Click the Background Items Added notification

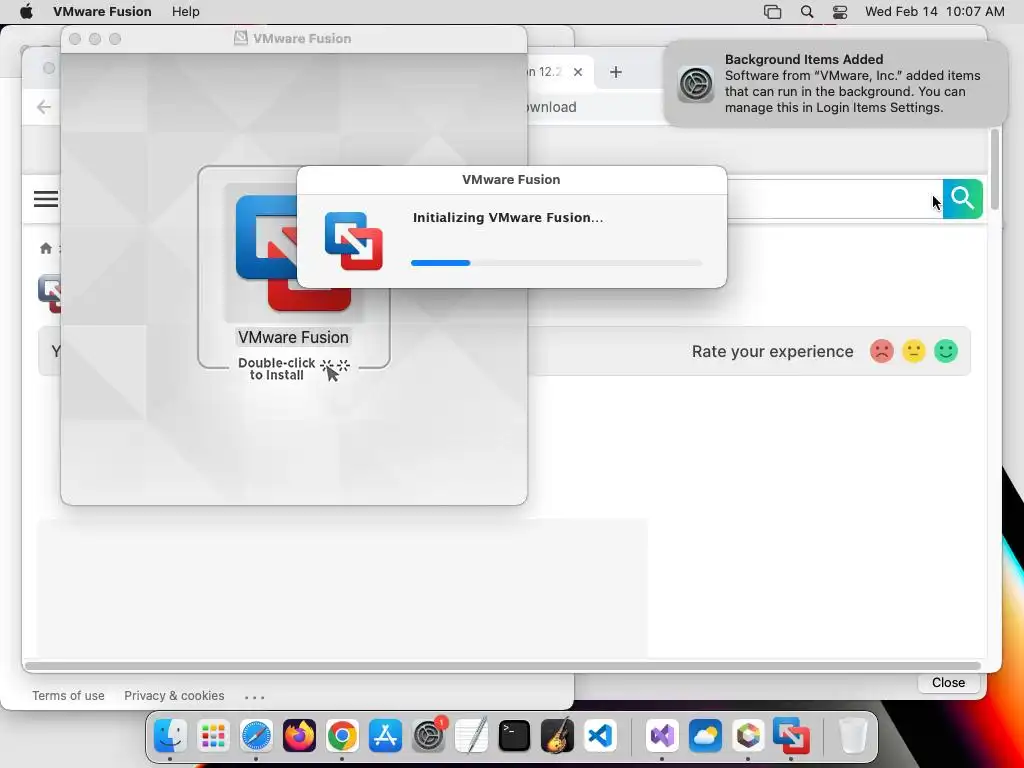coord(835,84)
